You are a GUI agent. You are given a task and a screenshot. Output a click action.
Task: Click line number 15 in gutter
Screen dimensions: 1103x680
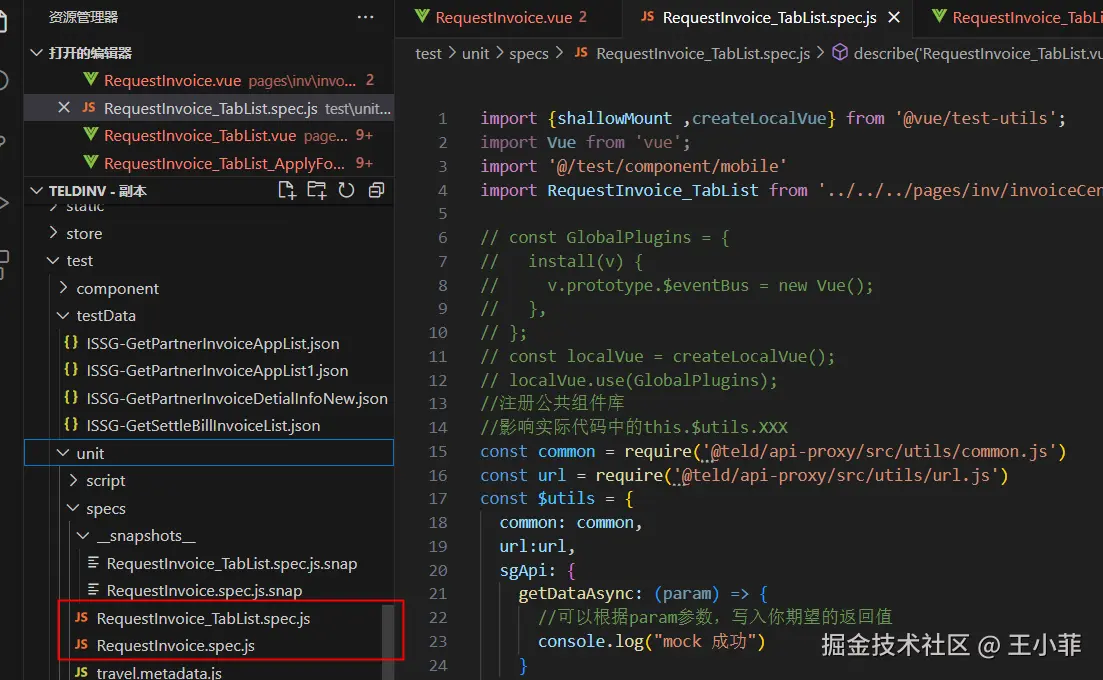(x=438, y=451)
